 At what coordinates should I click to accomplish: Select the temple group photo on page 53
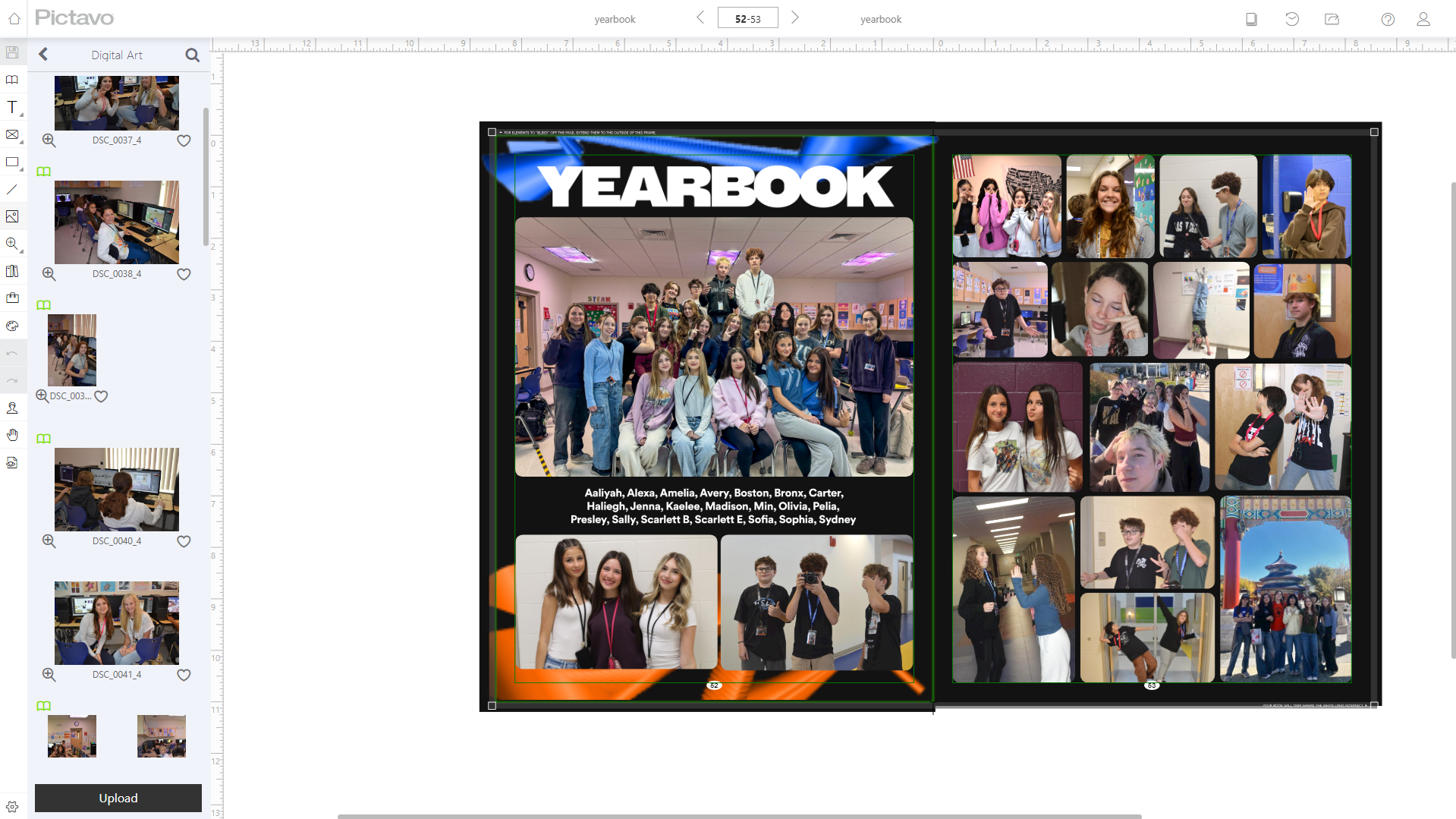pyautogui.click(x=1285, y=589)
